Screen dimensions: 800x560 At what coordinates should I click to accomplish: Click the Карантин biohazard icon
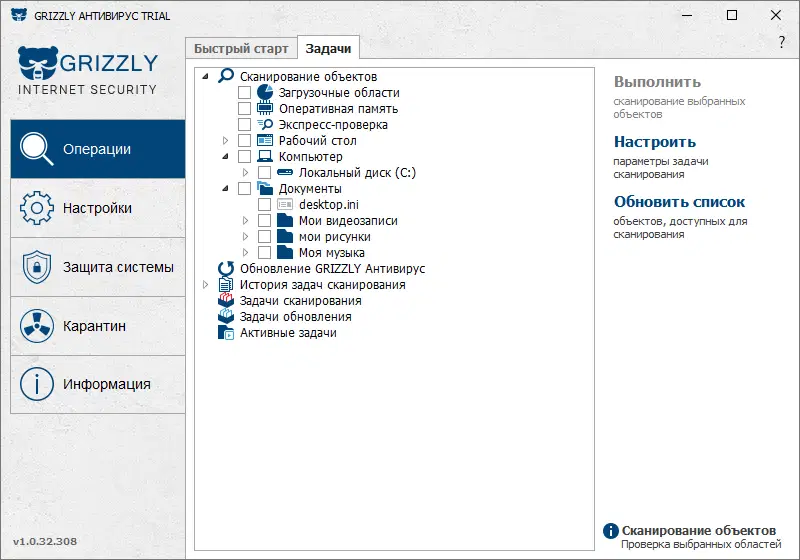[x=37, y=325]
